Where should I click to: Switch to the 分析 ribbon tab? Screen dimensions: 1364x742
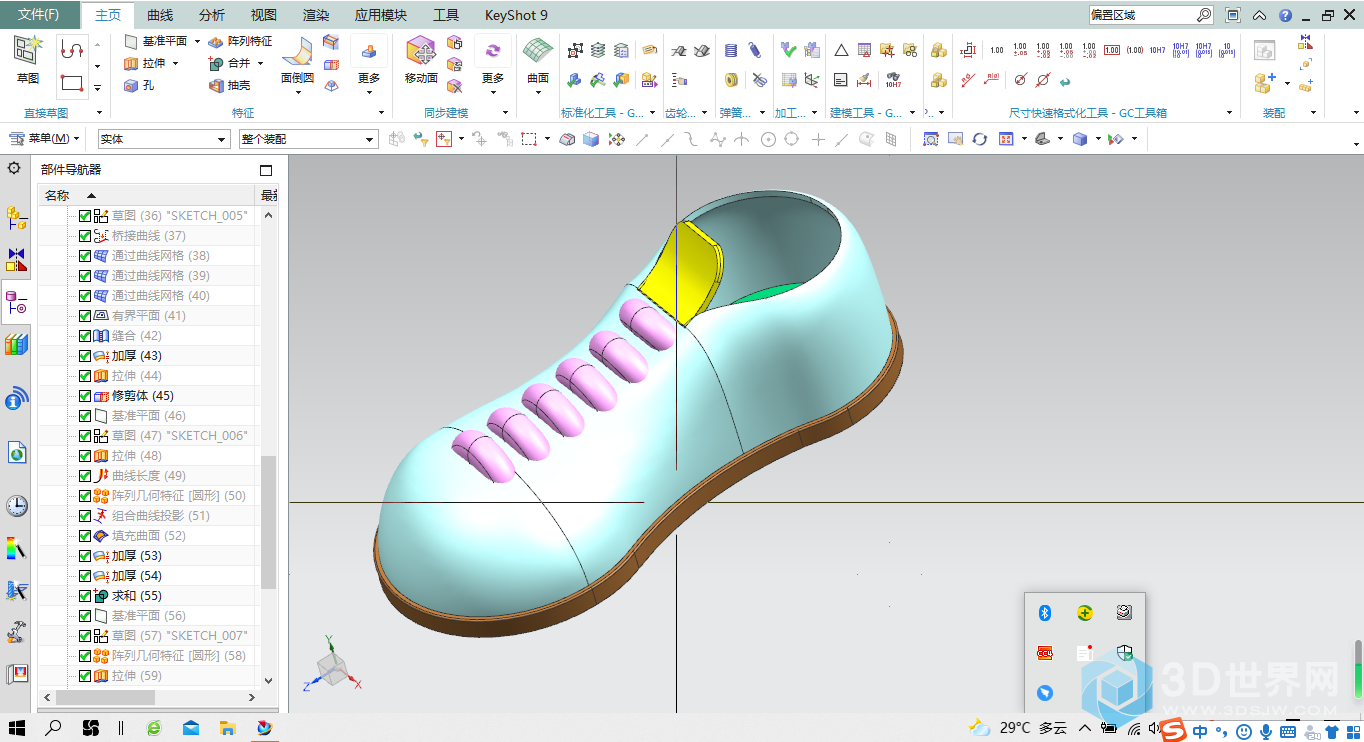(x=212, y=15)
